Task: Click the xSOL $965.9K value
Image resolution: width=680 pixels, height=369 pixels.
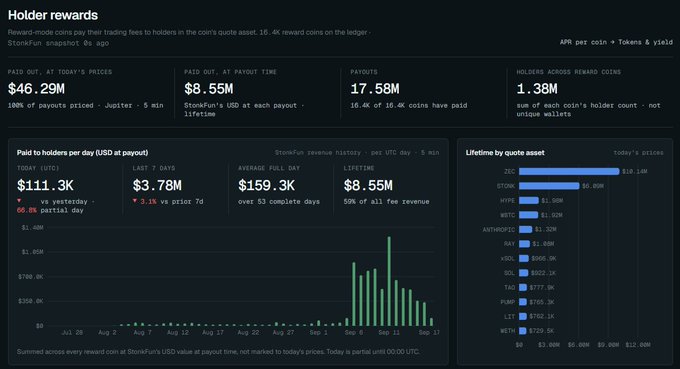Action: [544, 258]
